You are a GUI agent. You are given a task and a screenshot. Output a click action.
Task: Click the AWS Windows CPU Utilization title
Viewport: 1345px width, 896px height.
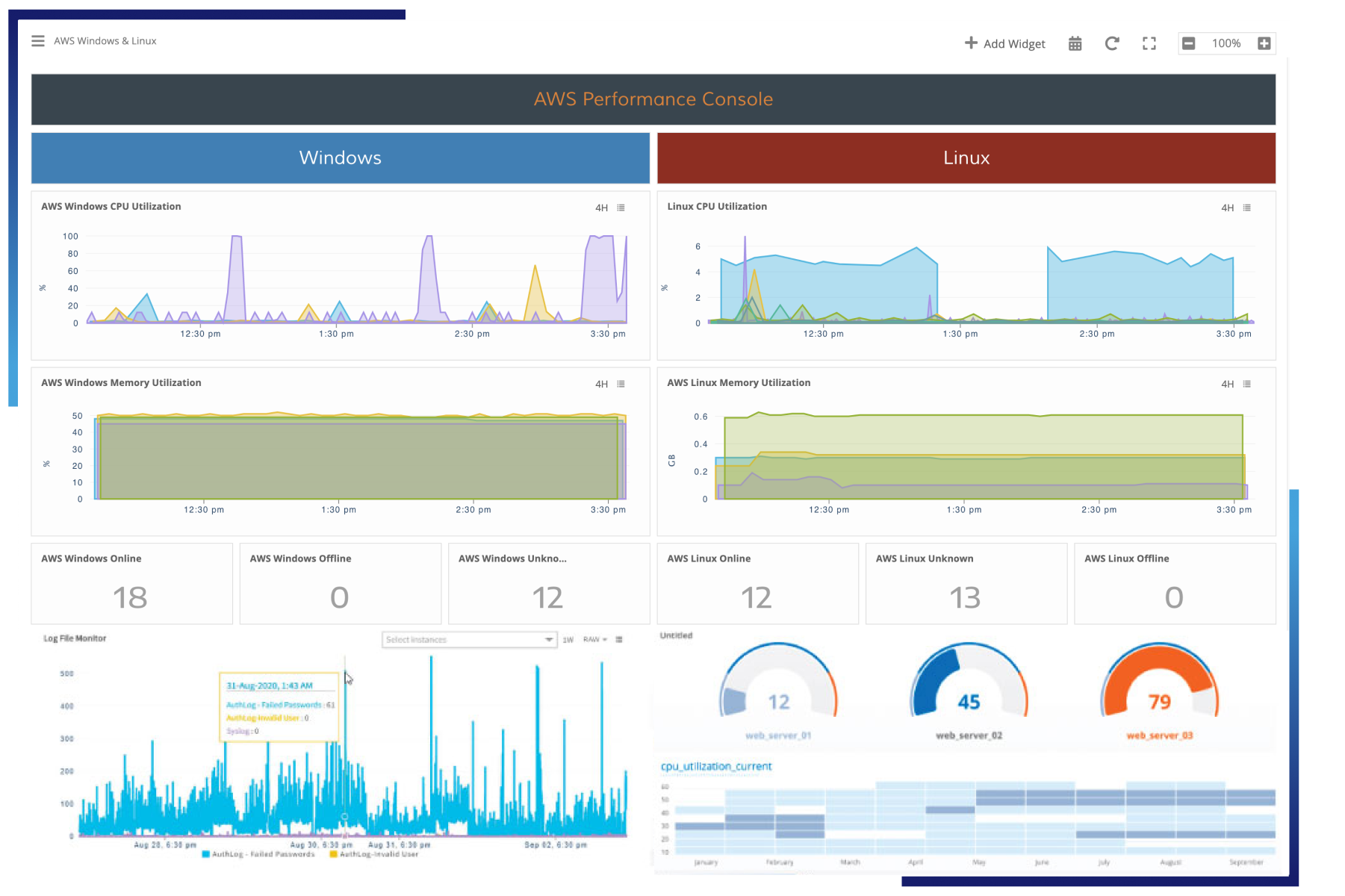(x=111, y=206)
